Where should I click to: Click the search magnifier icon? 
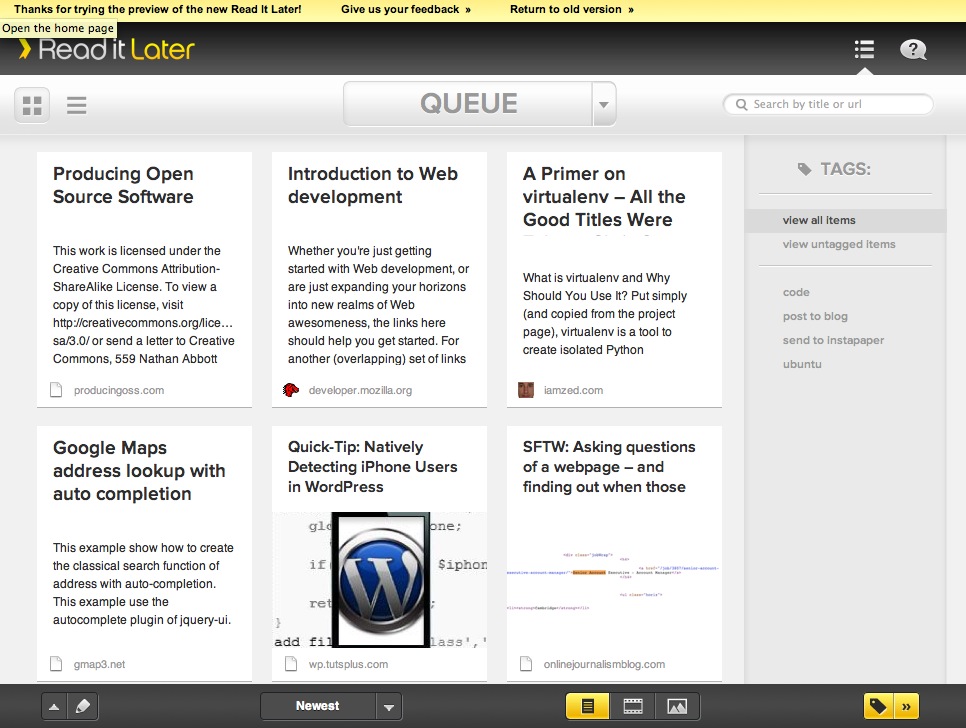(741, 105)
